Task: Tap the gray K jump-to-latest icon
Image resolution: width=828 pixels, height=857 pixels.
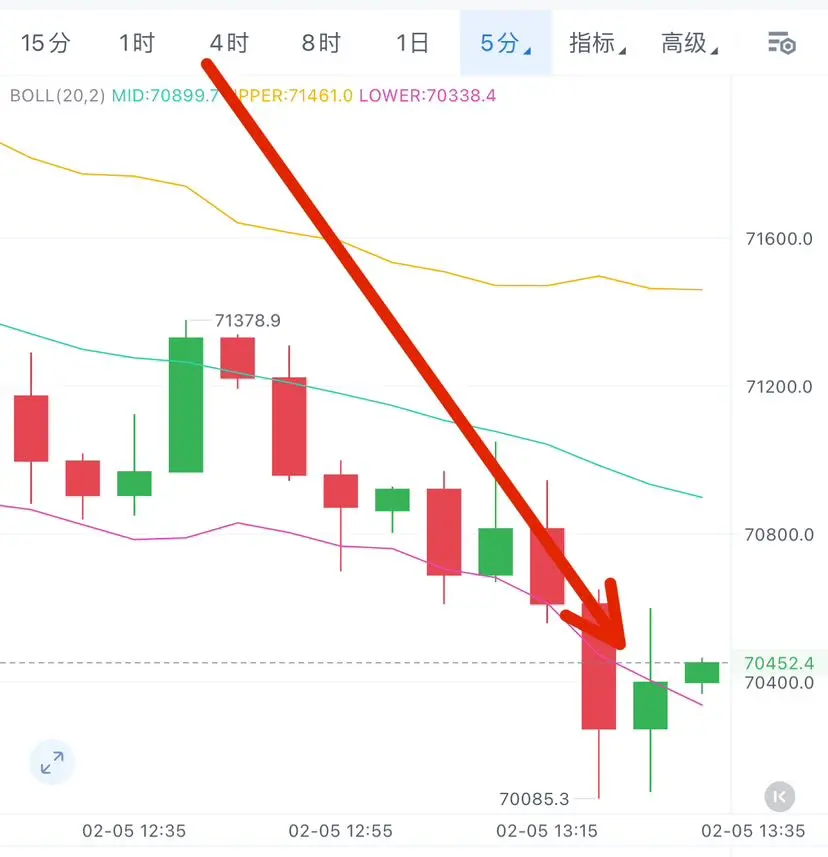Action: click(x=779, y=797)
